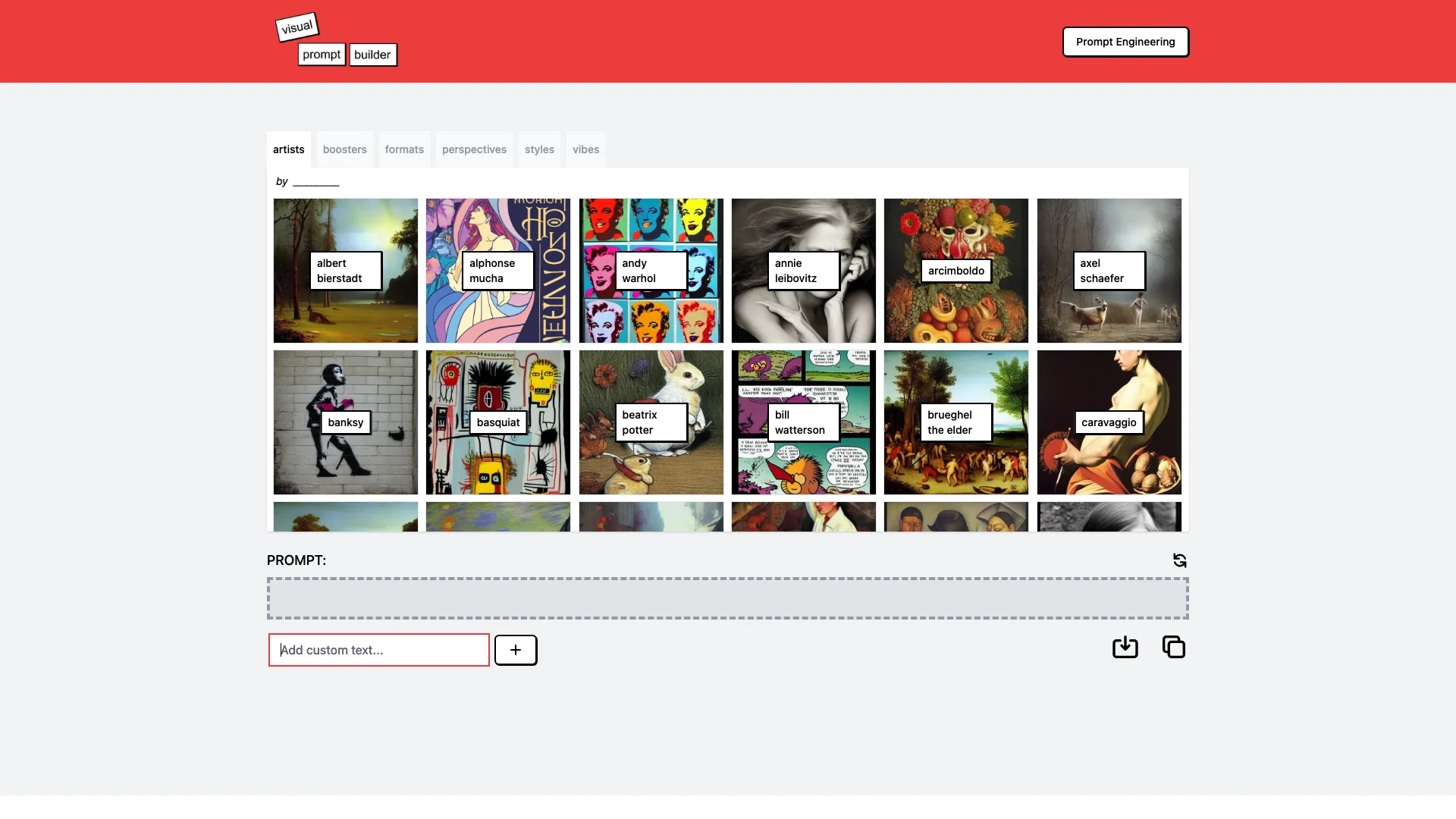Switch to the artists tab
Image resolution: width=1456 pixels, height=819 pixels.
288,149
